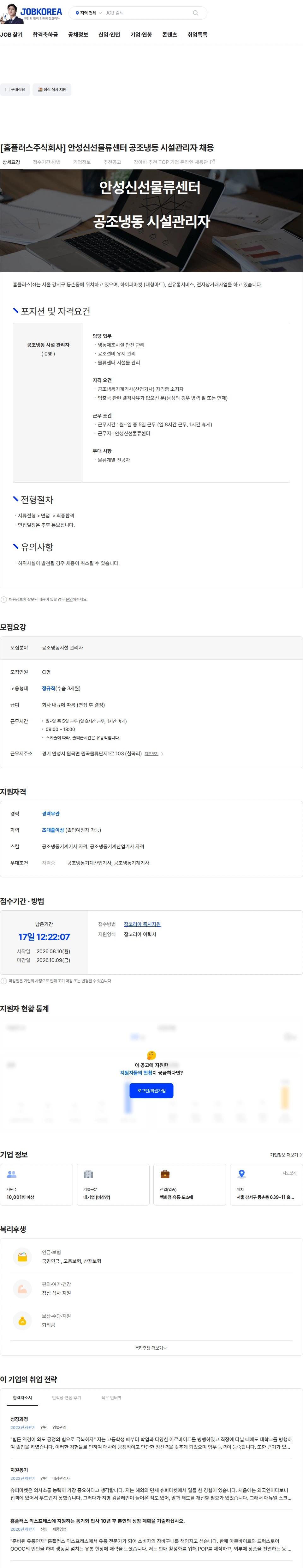Image resolution: width=303 pixels, height=1568 pixels.
Task: Click the chevron after the 경기 안성시 지도보기 link
Action: [x=162, y=753]
